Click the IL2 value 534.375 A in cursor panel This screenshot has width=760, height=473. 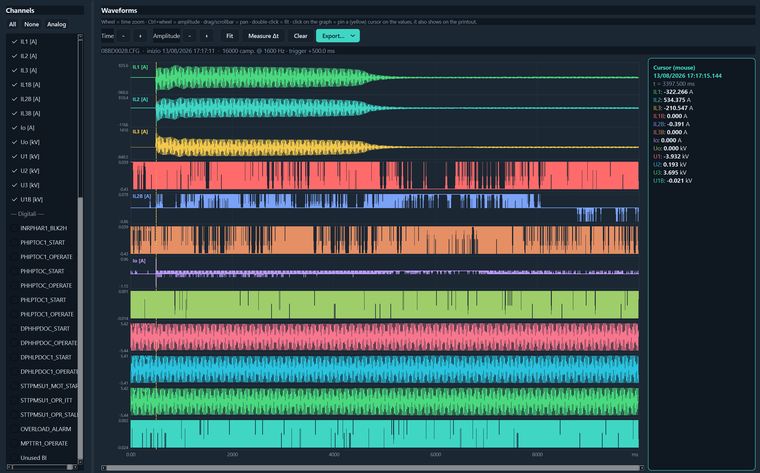tap(678, 100)
